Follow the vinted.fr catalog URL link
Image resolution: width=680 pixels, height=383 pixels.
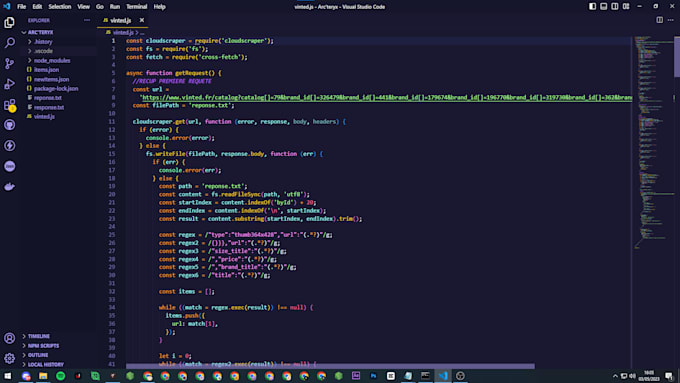pos(387,98)
